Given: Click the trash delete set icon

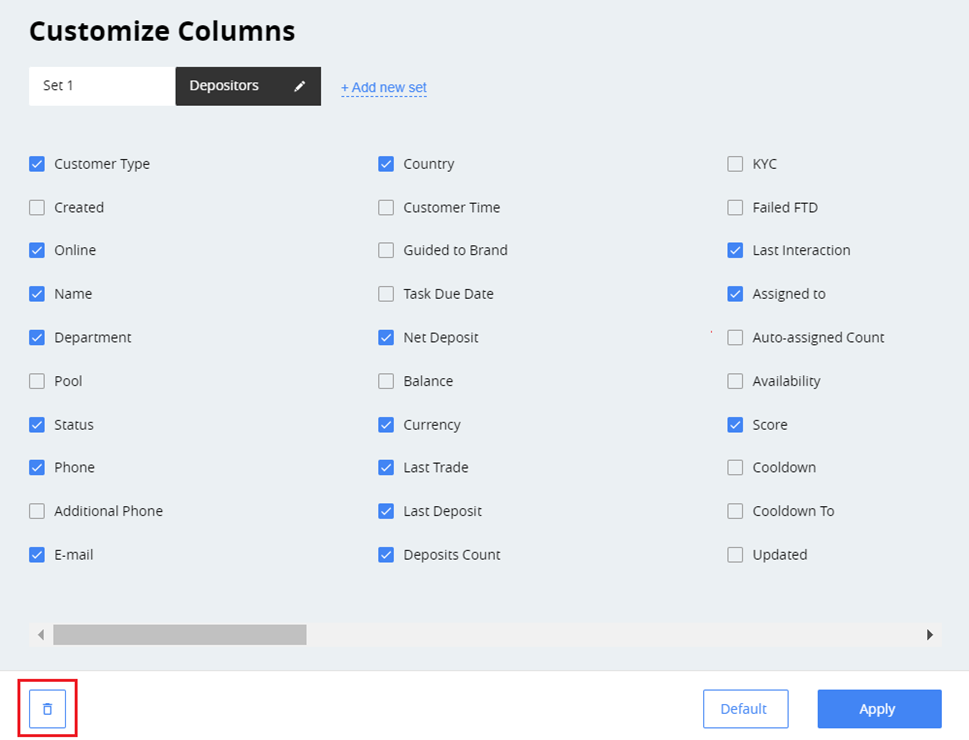Looking at the screenshot, I should 47,709.
